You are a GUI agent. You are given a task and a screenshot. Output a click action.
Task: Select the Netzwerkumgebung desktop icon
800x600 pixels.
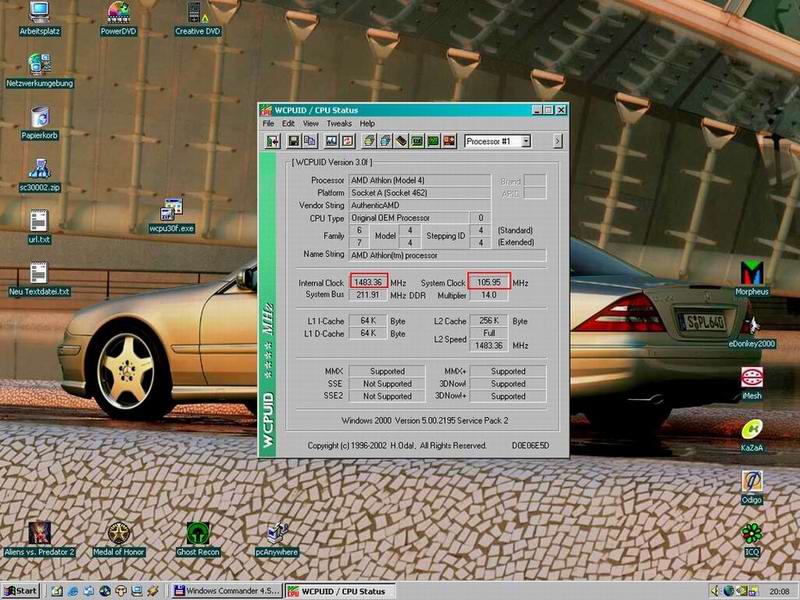[40, 71]
